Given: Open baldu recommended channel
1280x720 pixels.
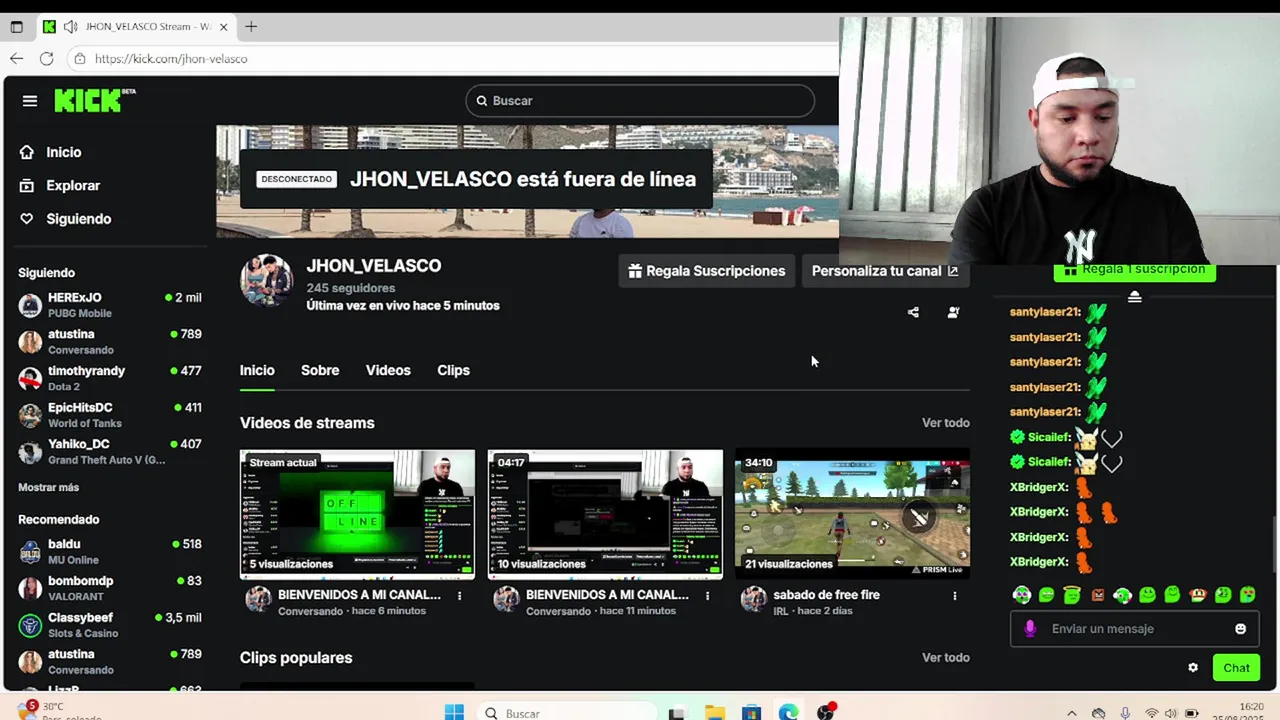Looking at the screenshot, I should pos(110,551).
